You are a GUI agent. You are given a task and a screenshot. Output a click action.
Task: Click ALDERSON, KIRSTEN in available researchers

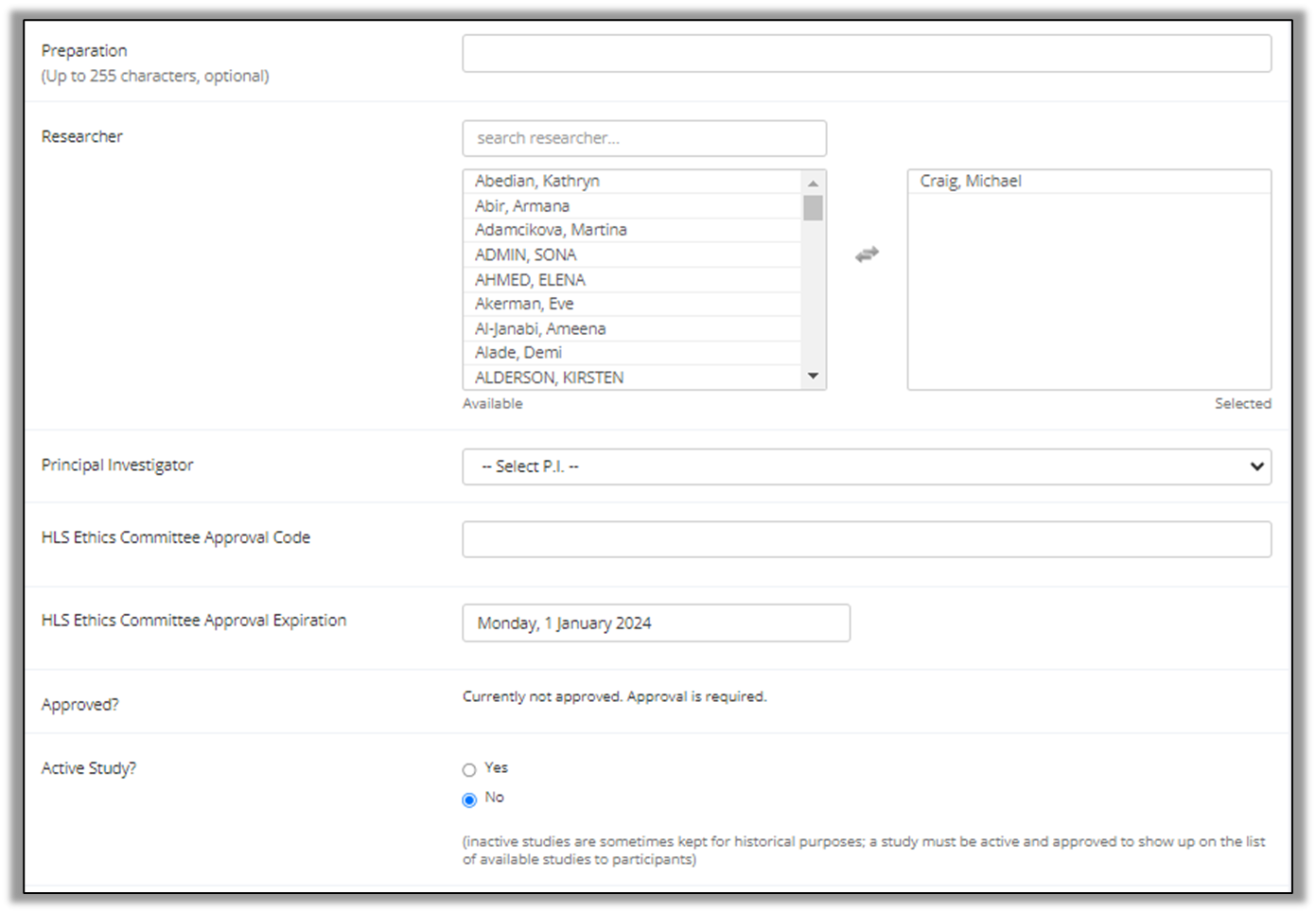[549, 377]
